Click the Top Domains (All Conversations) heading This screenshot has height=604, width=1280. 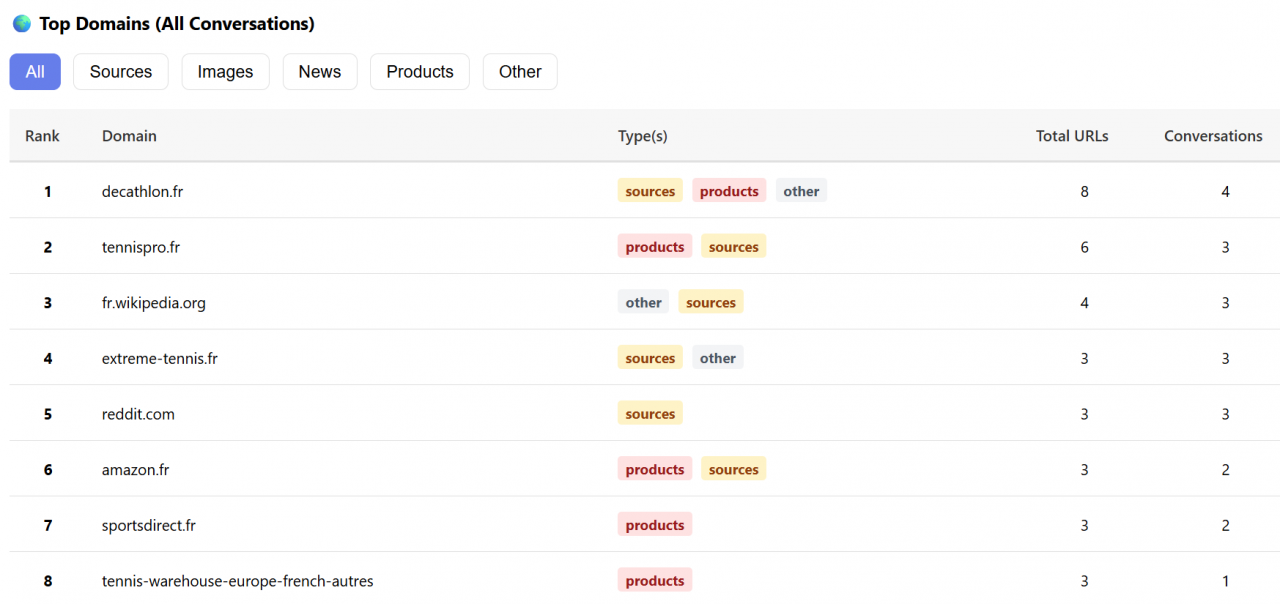[x=177, y=23]
